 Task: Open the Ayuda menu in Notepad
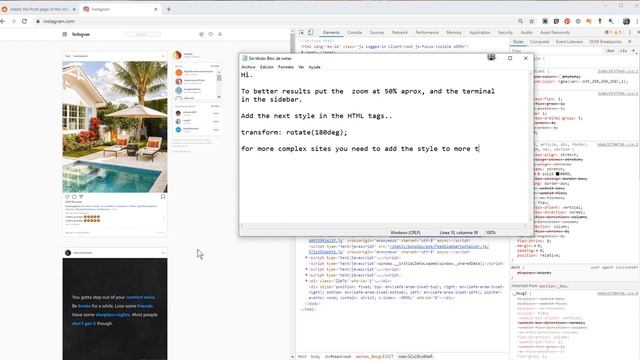(314, 67)
